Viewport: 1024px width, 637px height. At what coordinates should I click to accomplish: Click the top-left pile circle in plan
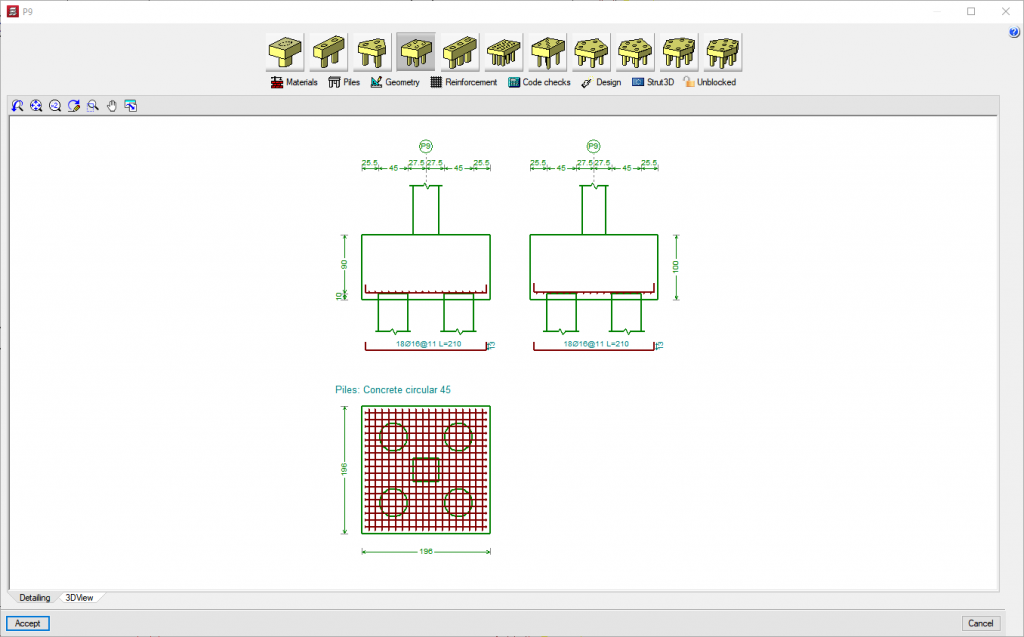click(x=393, y=437)
